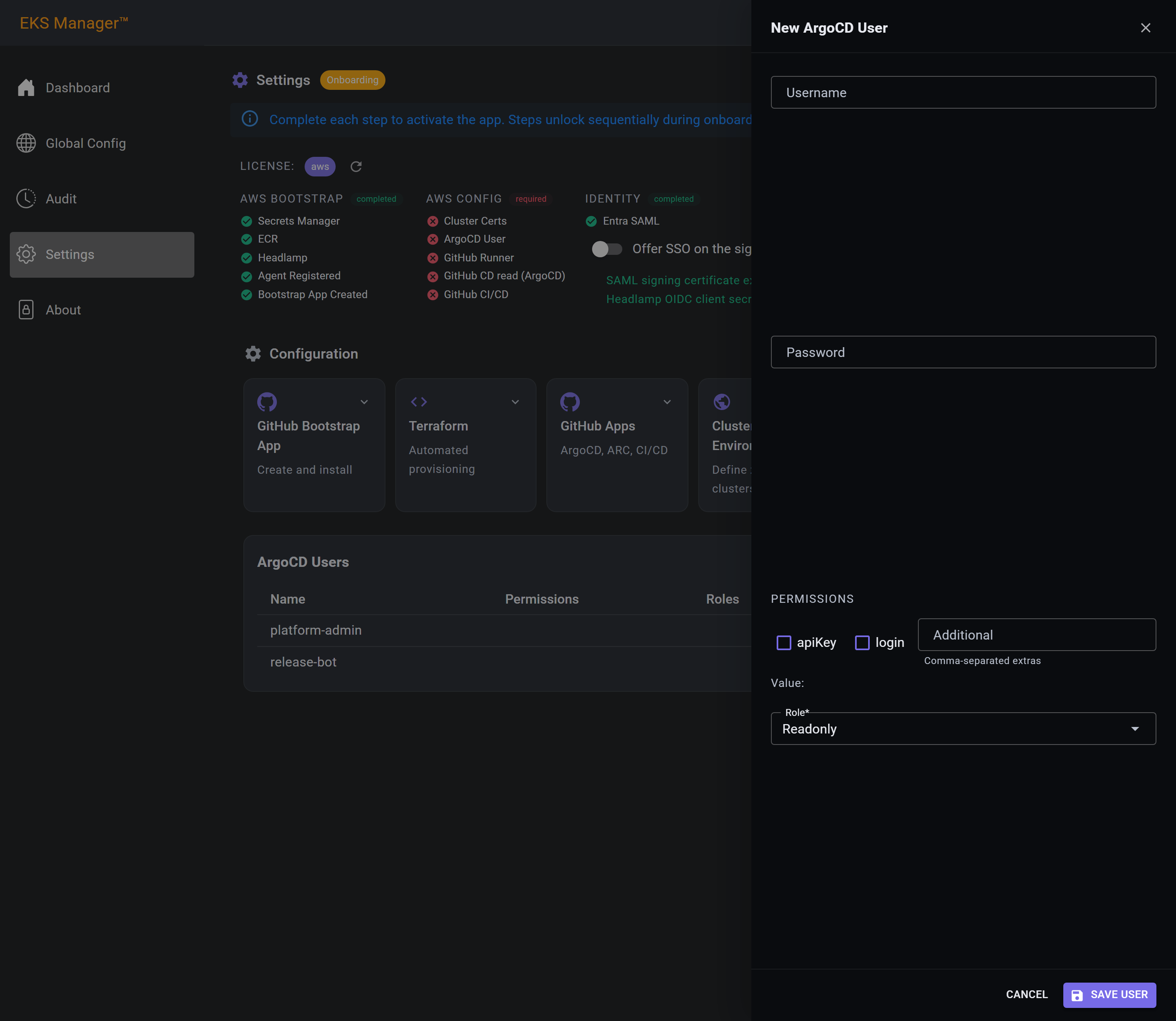Expand the Terraform card chevron
Screen dimensions: 1176x1021
coord(515,402)
